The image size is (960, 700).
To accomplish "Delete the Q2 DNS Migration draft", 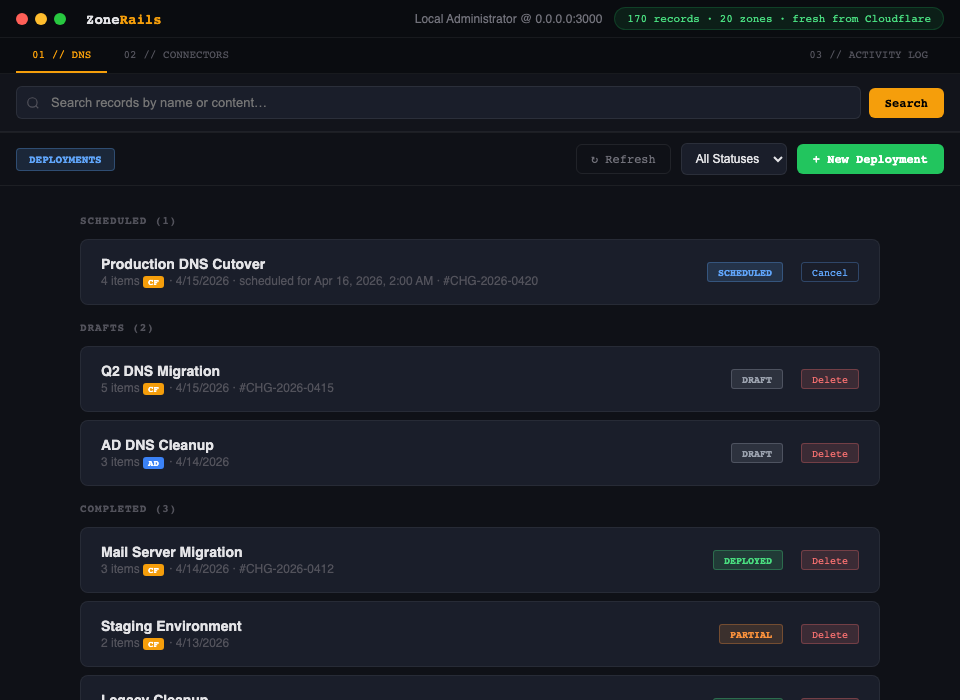I will click(x=829, y=379).
